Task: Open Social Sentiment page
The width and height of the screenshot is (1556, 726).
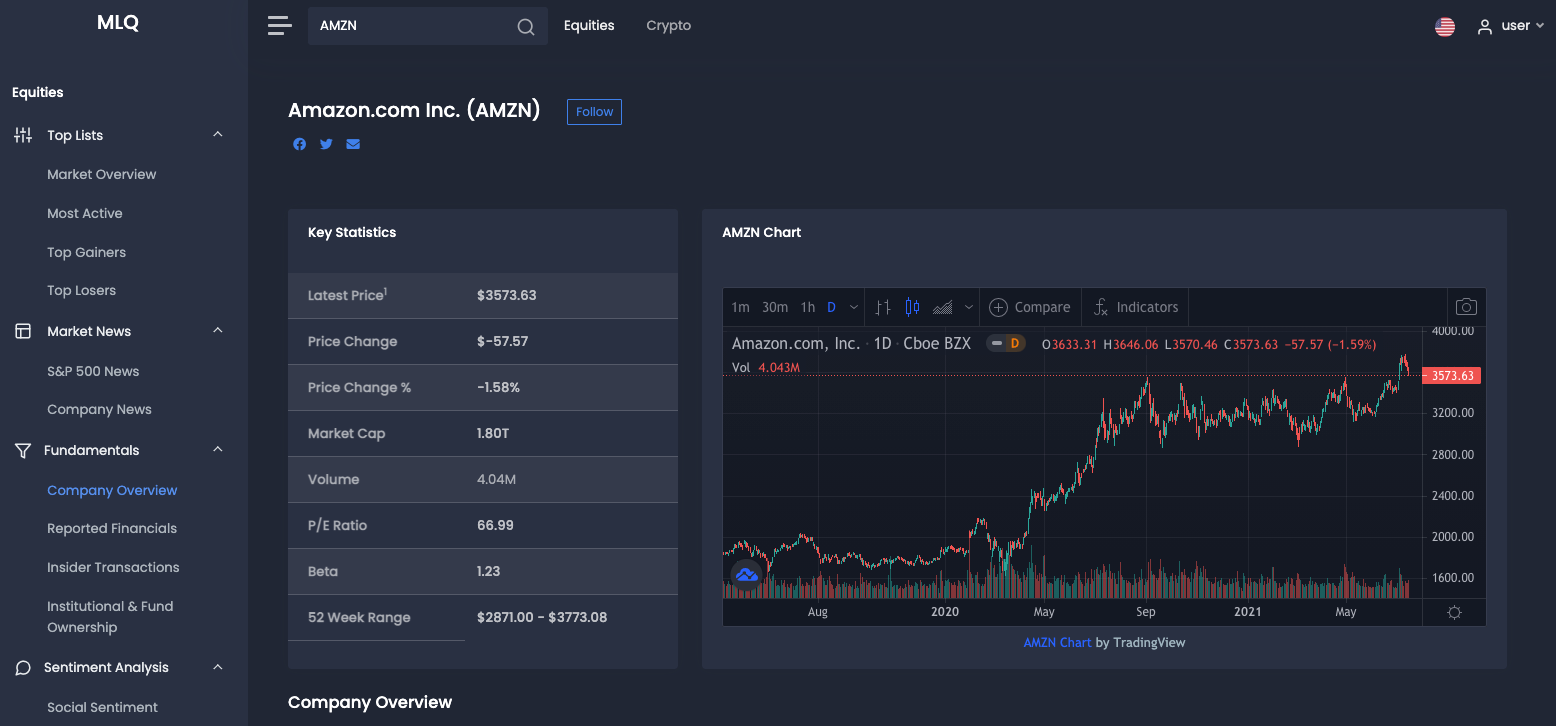Action: tap(103, 707)
